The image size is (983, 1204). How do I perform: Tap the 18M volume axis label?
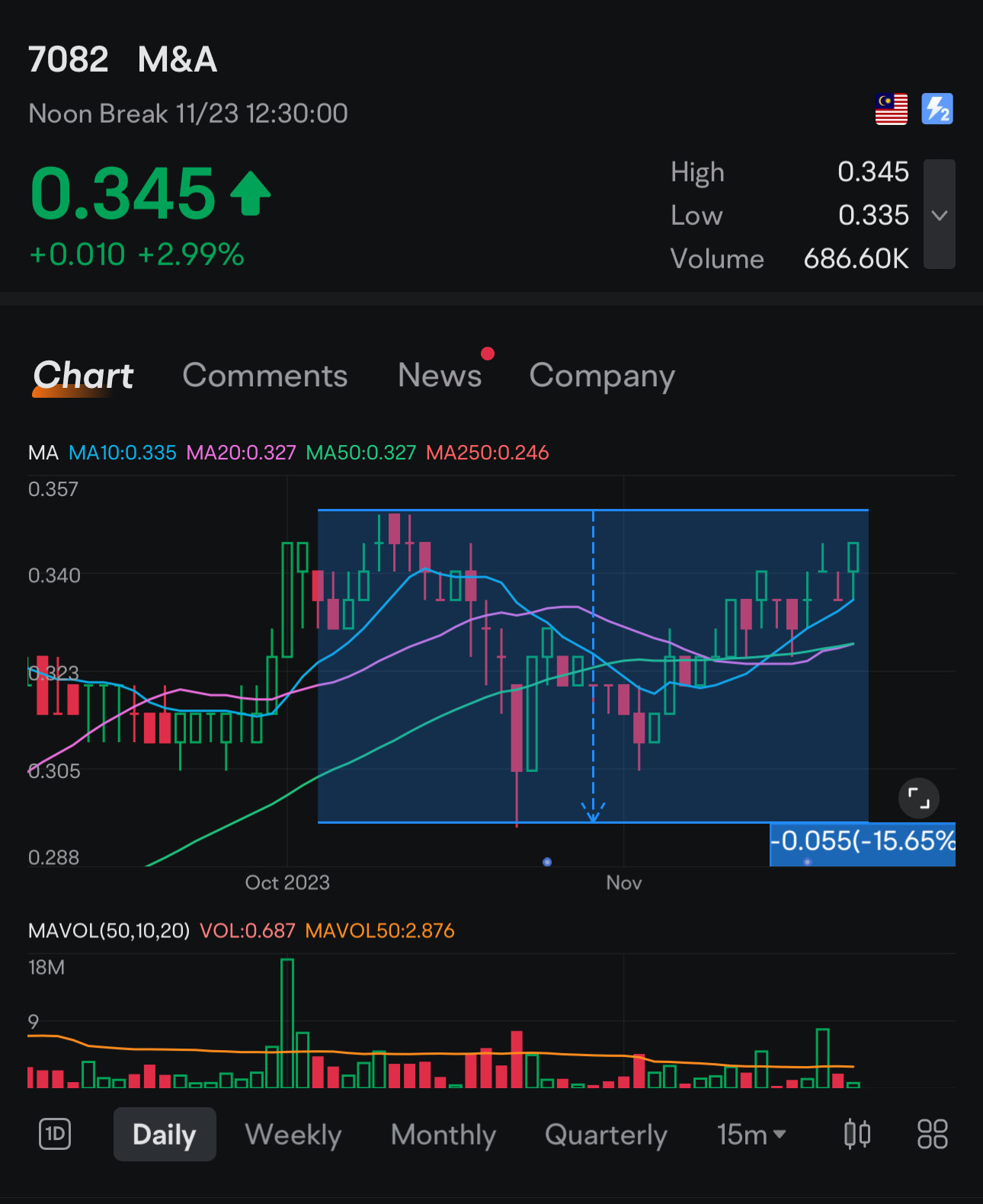[x=46, y=968]
